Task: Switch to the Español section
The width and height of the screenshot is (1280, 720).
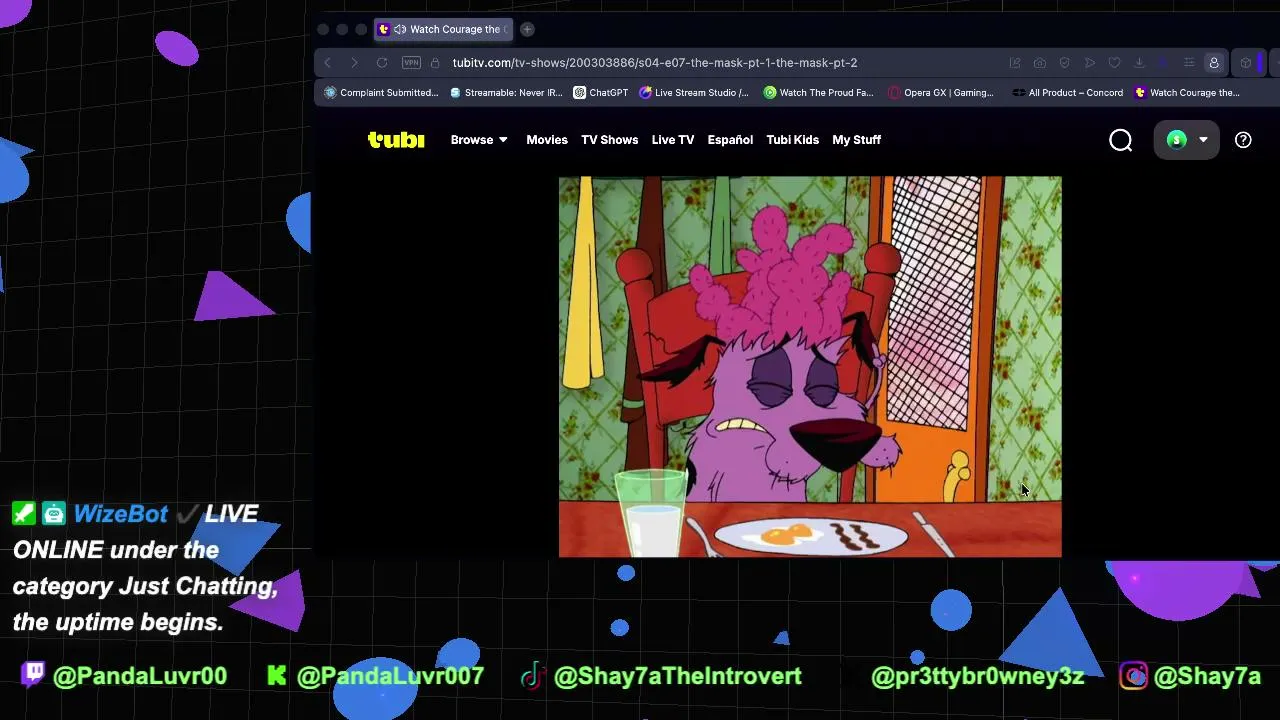Action: tap(730, 140)
